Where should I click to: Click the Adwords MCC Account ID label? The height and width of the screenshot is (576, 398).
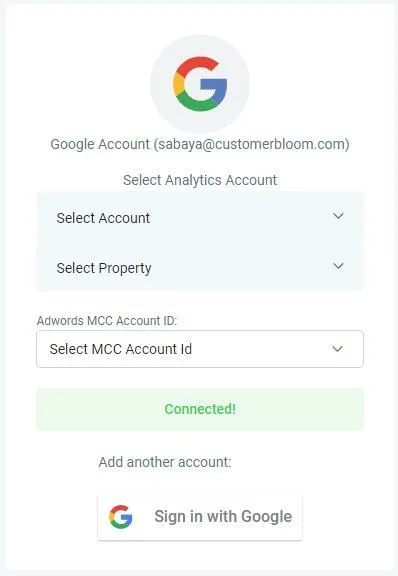[107, 321]
